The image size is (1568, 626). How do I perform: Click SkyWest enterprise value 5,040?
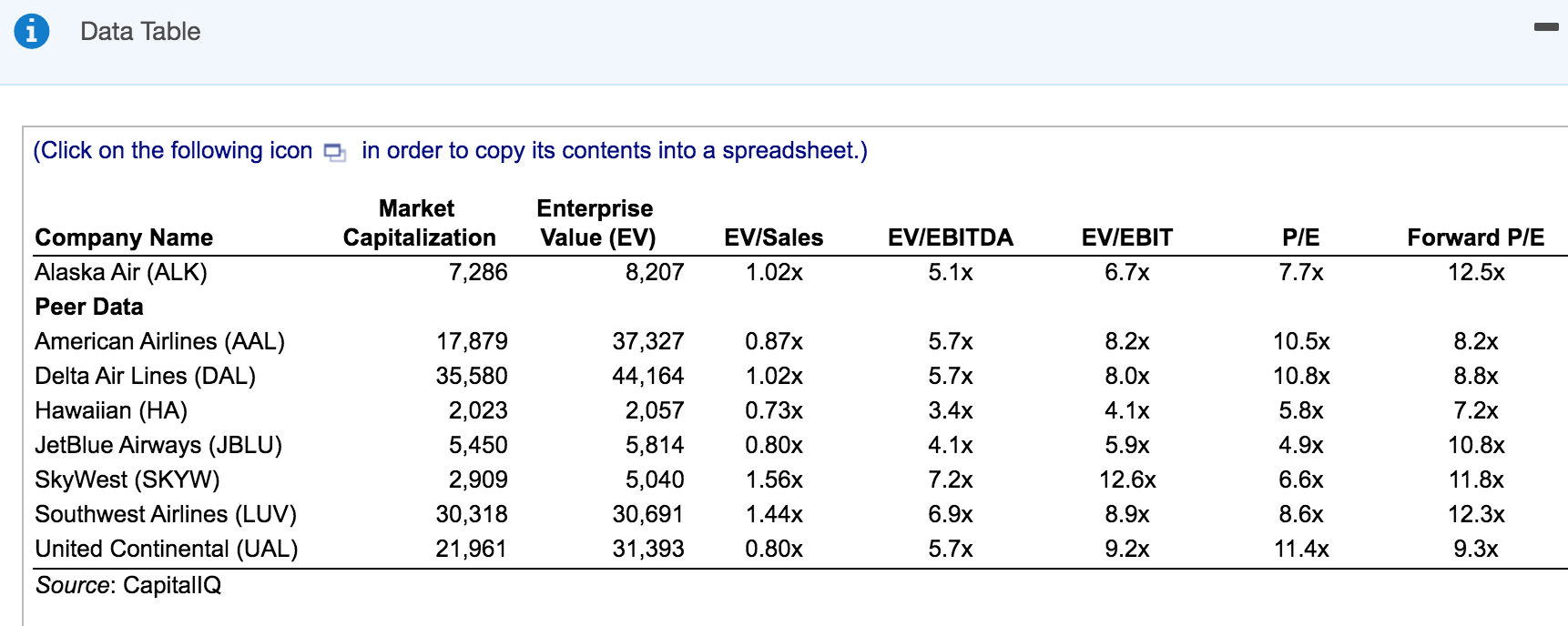pyautogui.click(x=655, y=480)
